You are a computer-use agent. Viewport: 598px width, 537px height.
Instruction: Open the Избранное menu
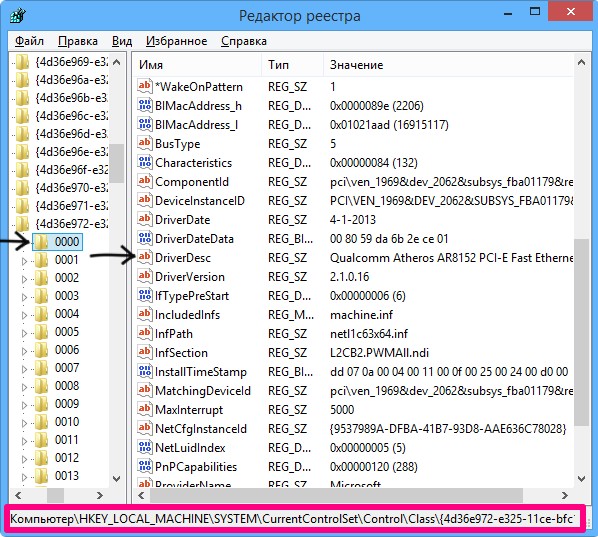(177, 41)
